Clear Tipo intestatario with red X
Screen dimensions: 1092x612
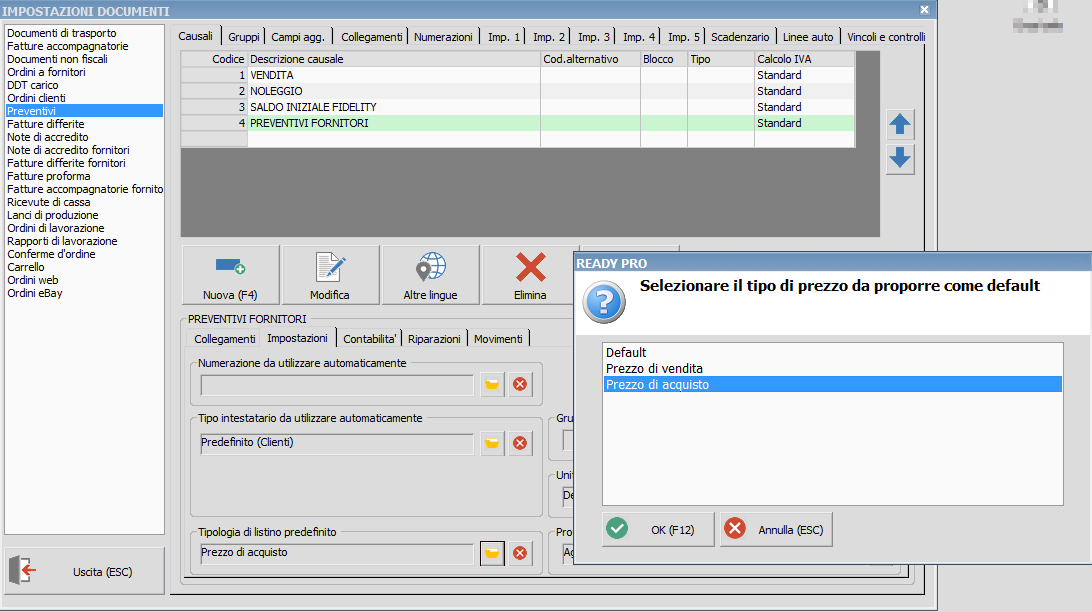click(x=520, y=444)
